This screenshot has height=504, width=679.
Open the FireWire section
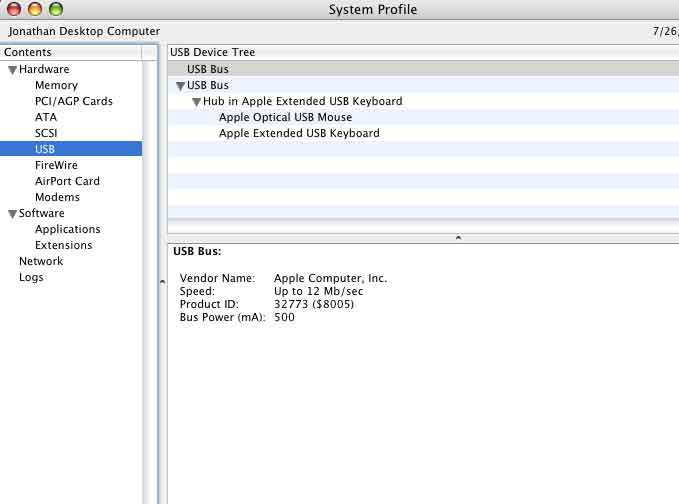click(56, 166)
